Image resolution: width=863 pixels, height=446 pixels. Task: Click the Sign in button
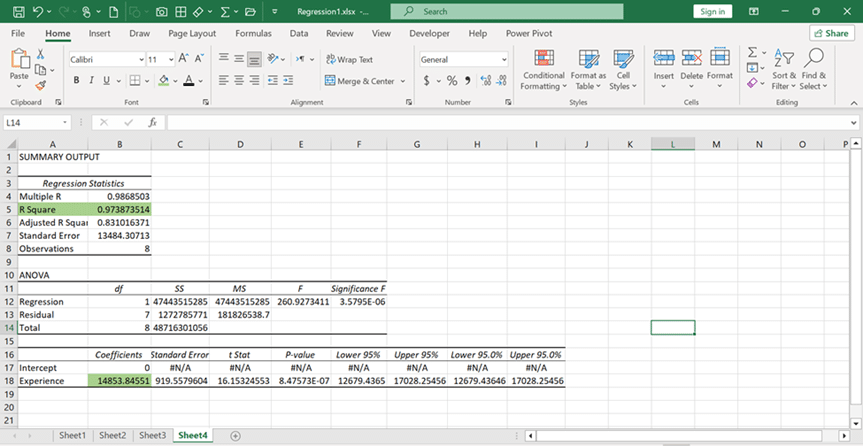coord(713,11)
